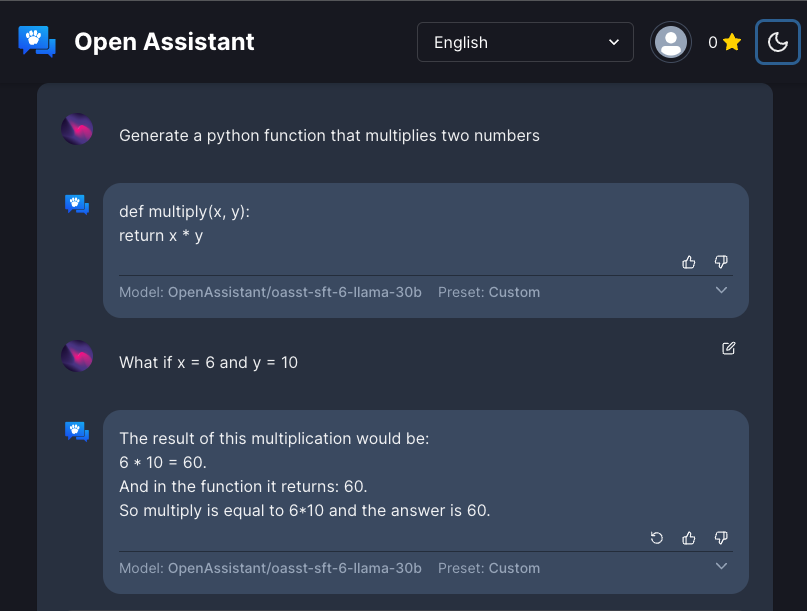The image size is (807, 611).
Task: Edit the "What if x = 6" message
Action: click(x=728, y=348)
